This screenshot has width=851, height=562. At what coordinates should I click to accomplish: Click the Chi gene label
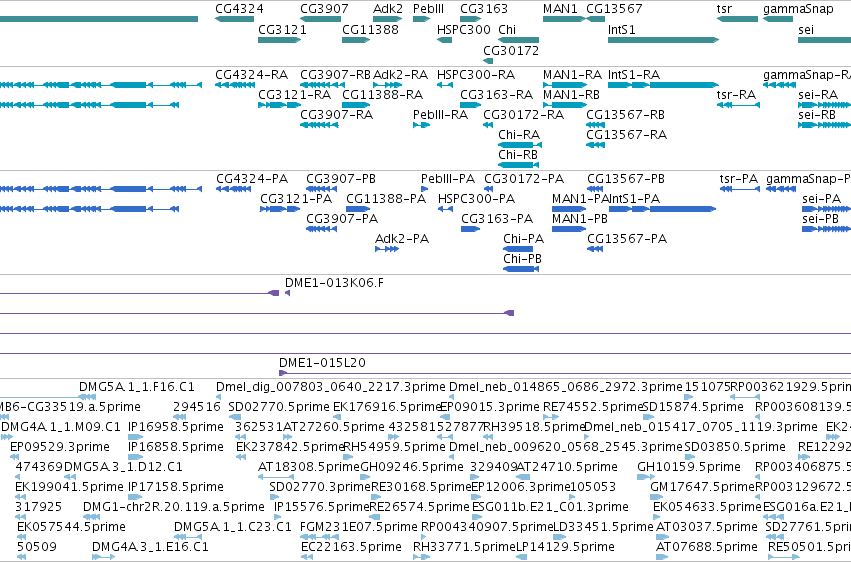pos(507,30)
